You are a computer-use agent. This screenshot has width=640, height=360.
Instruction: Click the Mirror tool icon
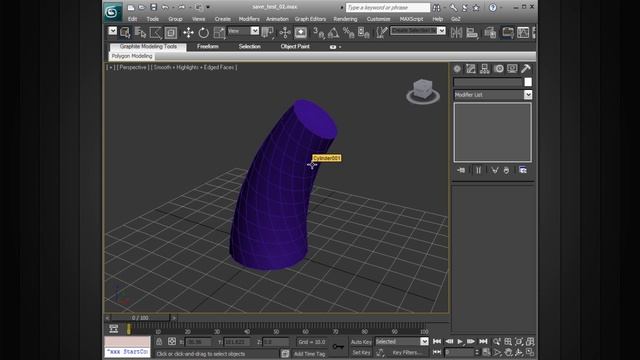point(456,32)
